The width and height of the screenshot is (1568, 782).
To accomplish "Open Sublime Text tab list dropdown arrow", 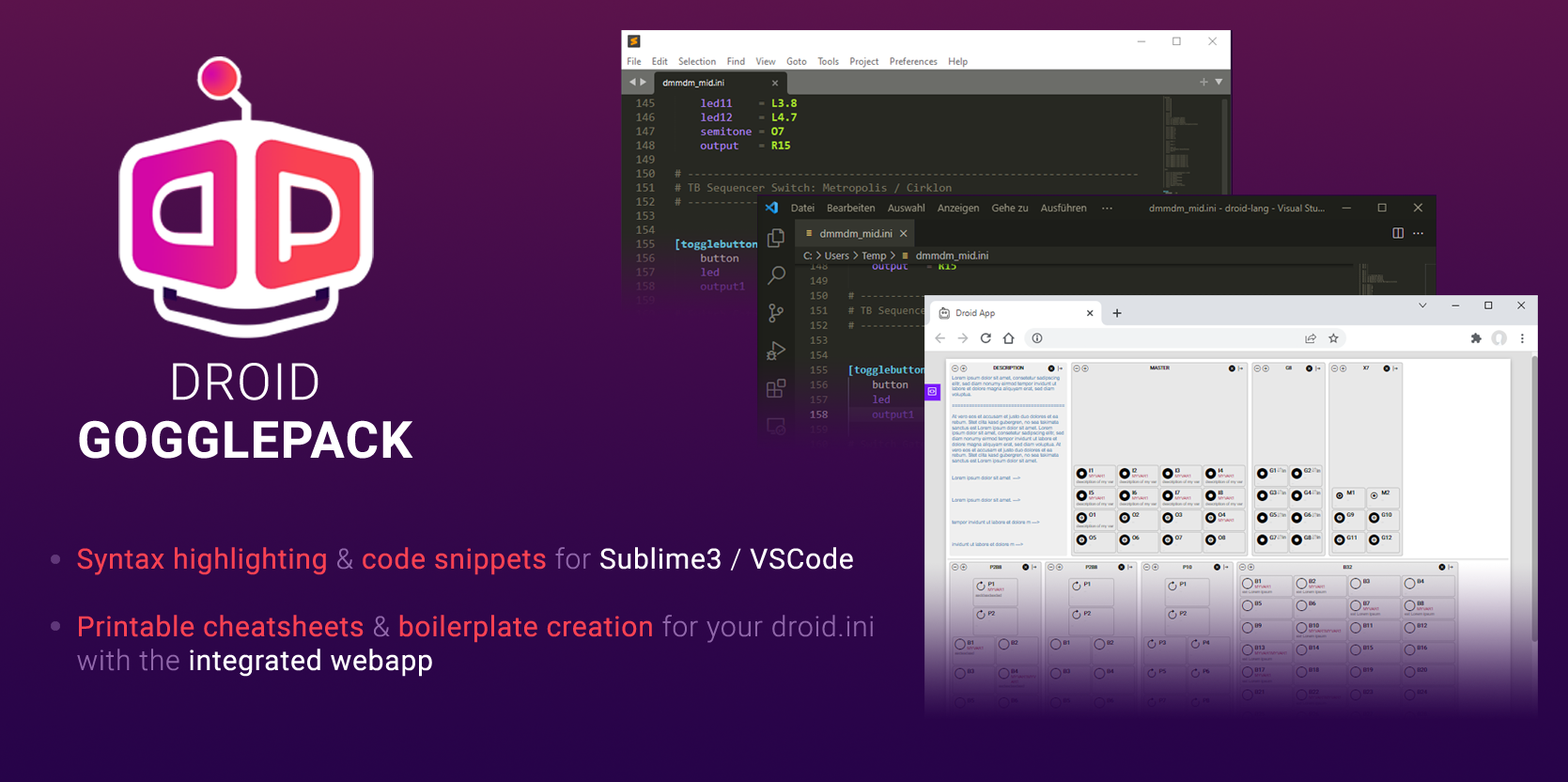I will click(x=1219, y=82).
